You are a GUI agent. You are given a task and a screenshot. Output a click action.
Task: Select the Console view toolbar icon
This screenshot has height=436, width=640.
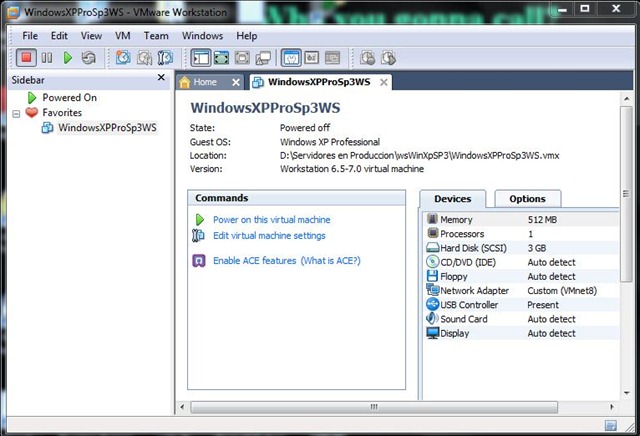tap(333, 58)
